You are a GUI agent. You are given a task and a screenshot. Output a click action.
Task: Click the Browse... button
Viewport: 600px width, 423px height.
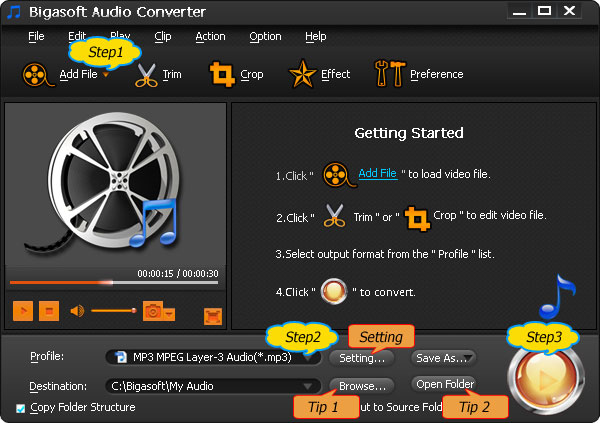pyautogui.click(x=362, y=386)
